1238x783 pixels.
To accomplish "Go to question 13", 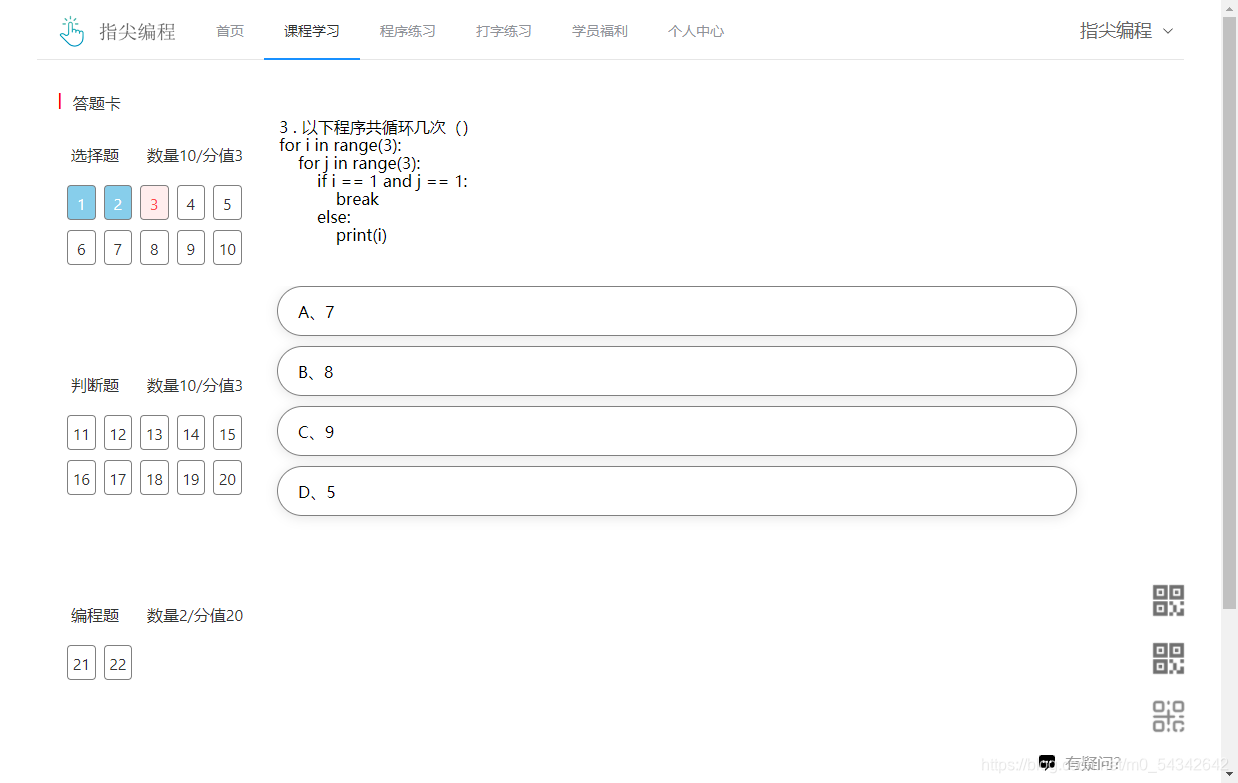I will click(x=154, y=433).
